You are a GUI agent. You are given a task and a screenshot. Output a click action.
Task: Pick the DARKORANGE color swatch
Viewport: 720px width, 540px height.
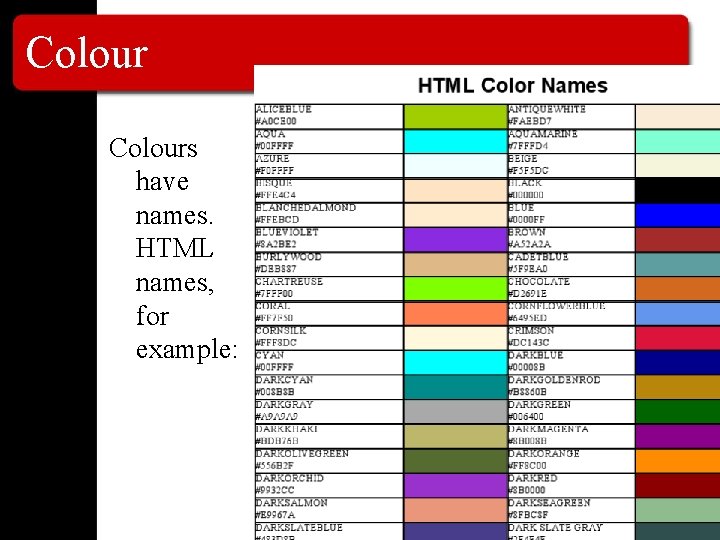[x=678, y=461]
